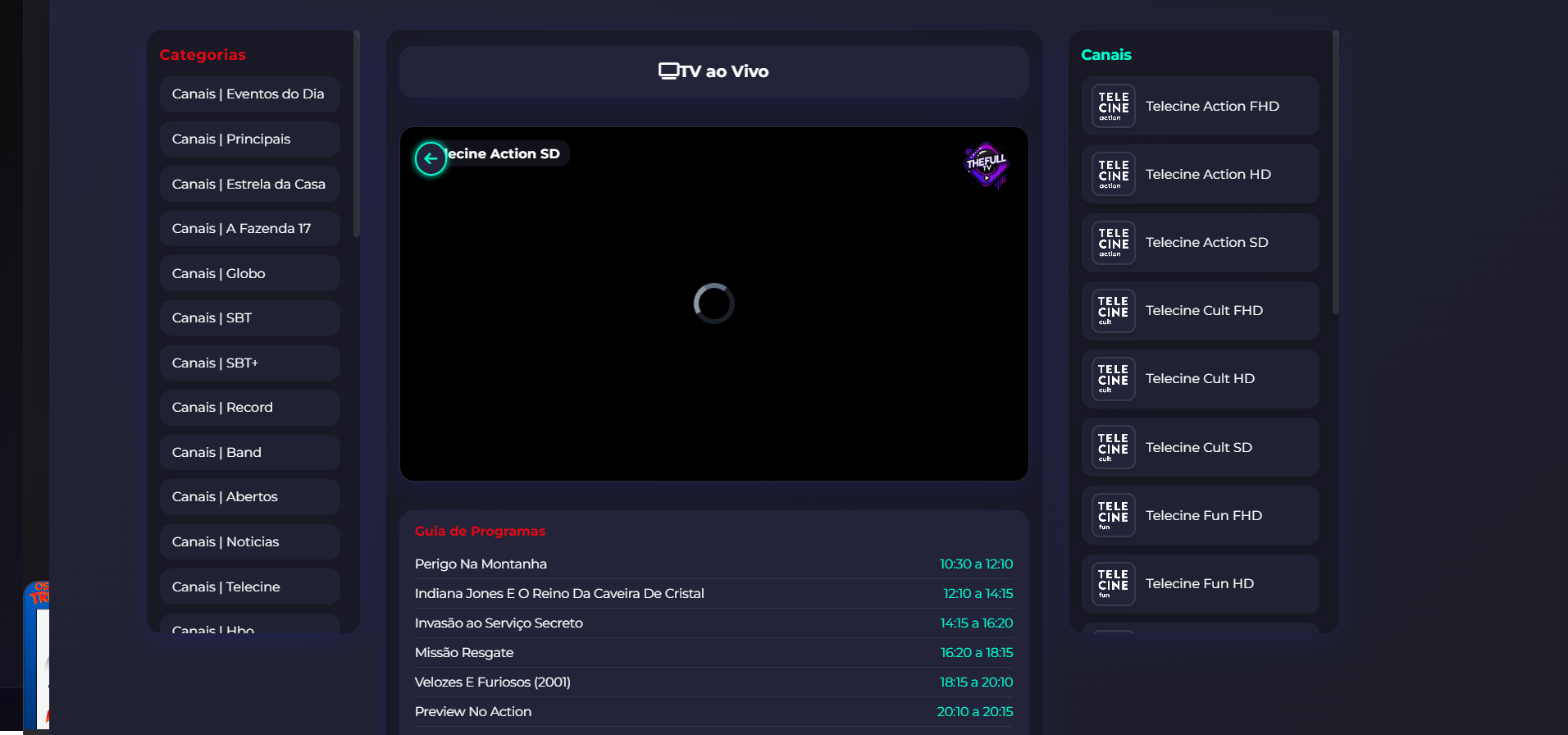1568x735 pixels.
Task: Click the 10:30 a 12:10 time slot
Action: point(976,564)
